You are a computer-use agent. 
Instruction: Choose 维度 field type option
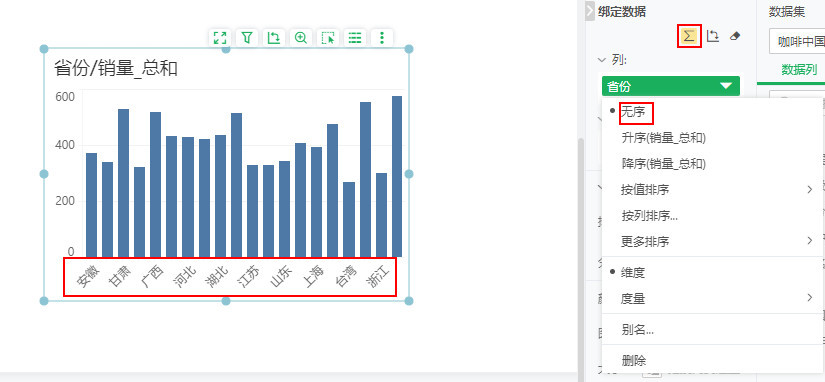tap(633, 273)
